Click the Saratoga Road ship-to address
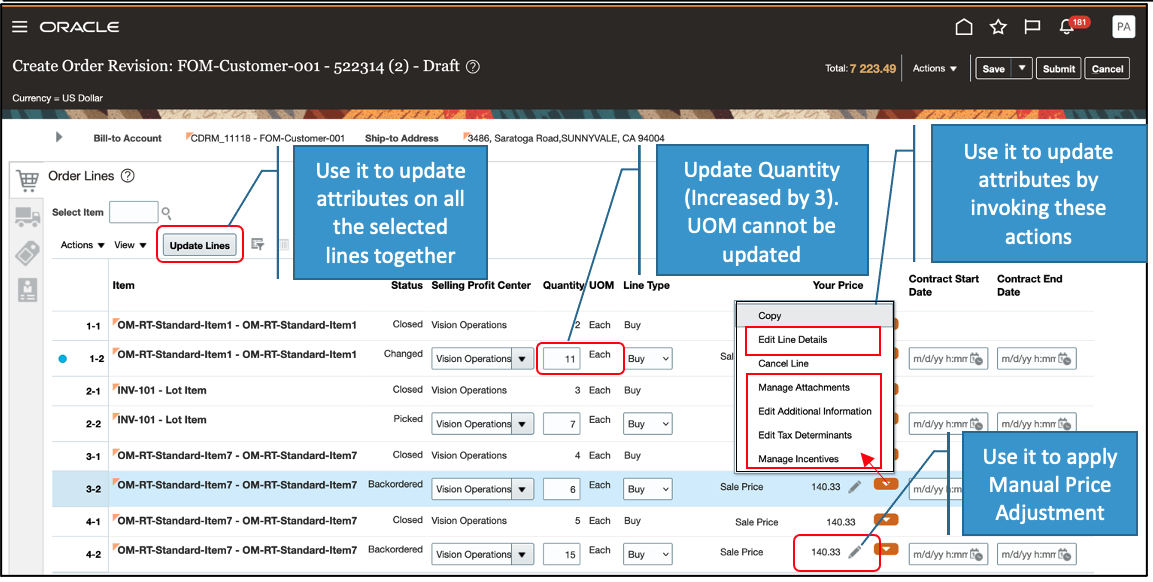The height and width of the screenshot is (582, 1153). pyautogui.click(x=566, y=138)
